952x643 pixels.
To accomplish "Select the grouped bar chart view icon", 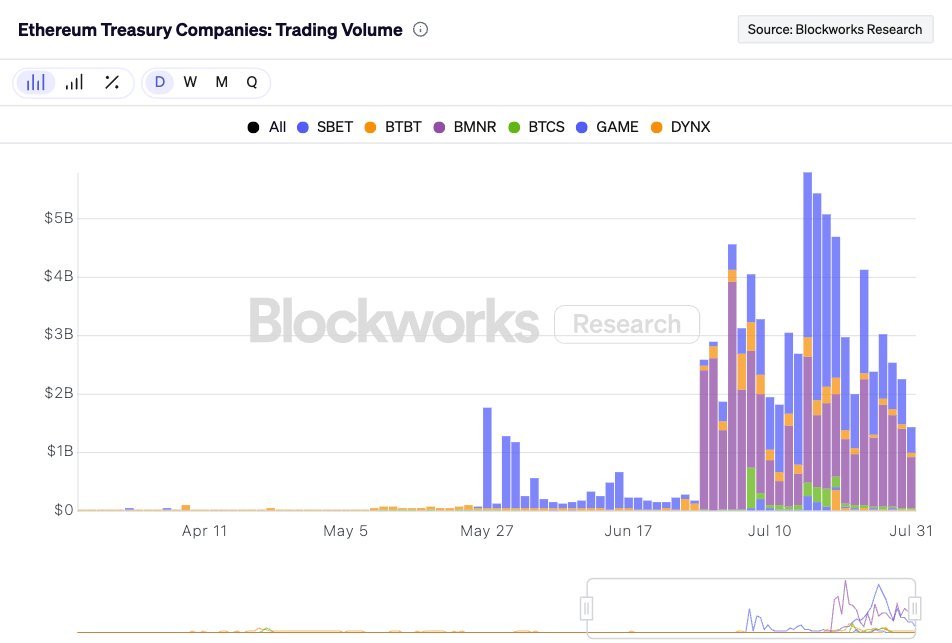I will pos(36,82).
